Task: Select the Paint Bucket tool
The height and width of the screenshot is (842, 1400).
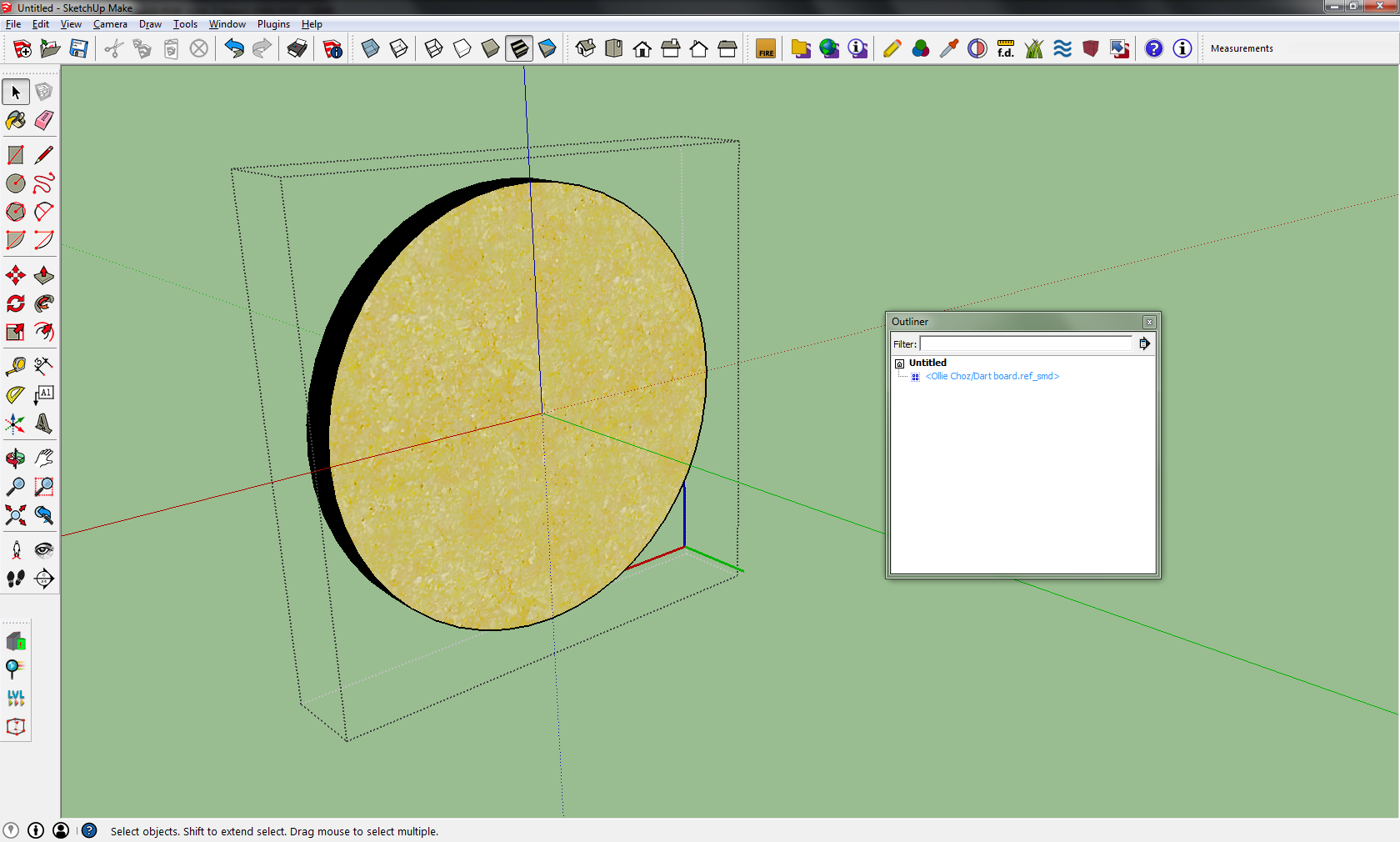Action: 16,121
